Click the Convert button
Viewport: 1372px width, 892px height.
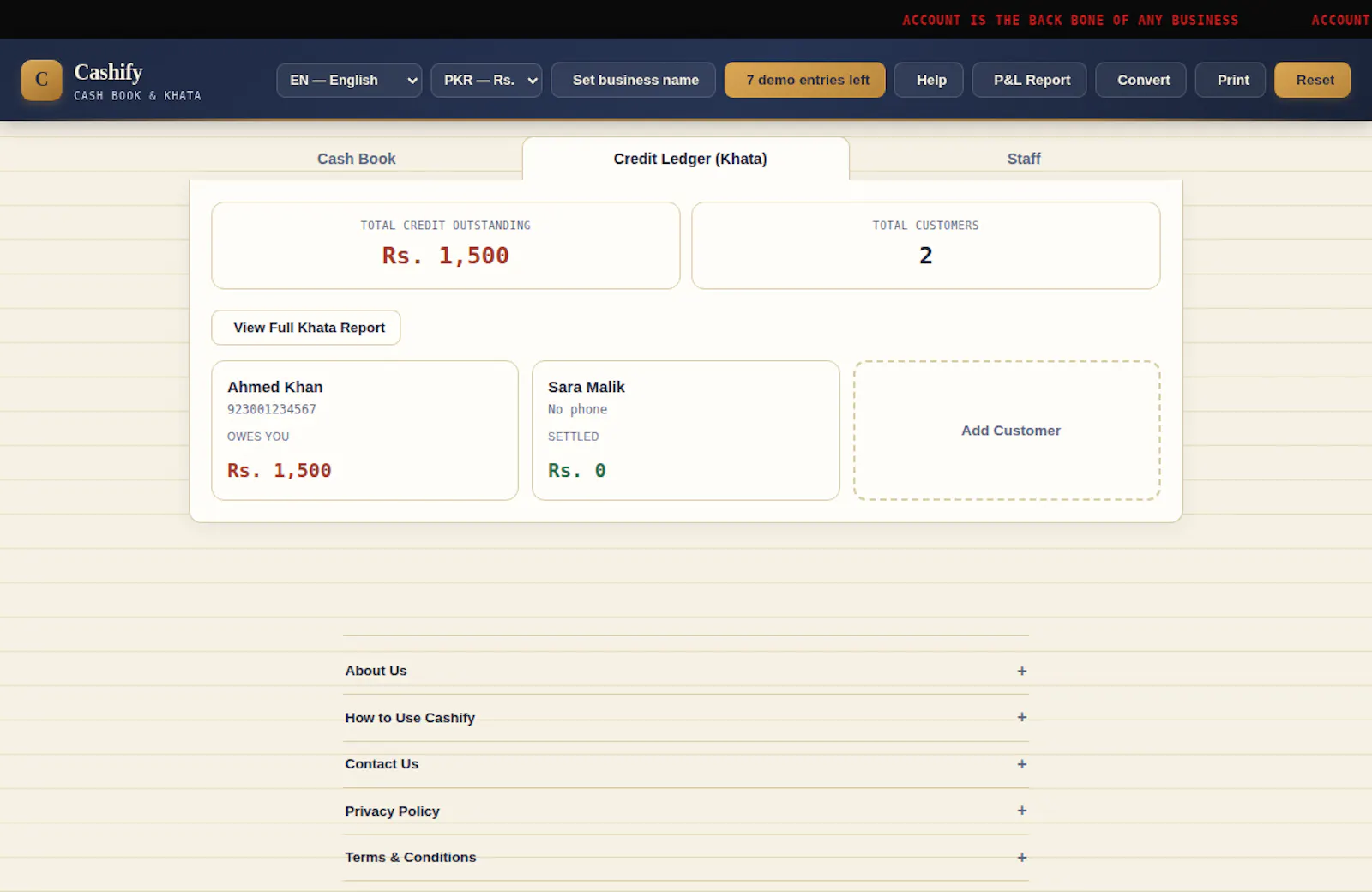pyautogui.click(x=1140, y=80)
